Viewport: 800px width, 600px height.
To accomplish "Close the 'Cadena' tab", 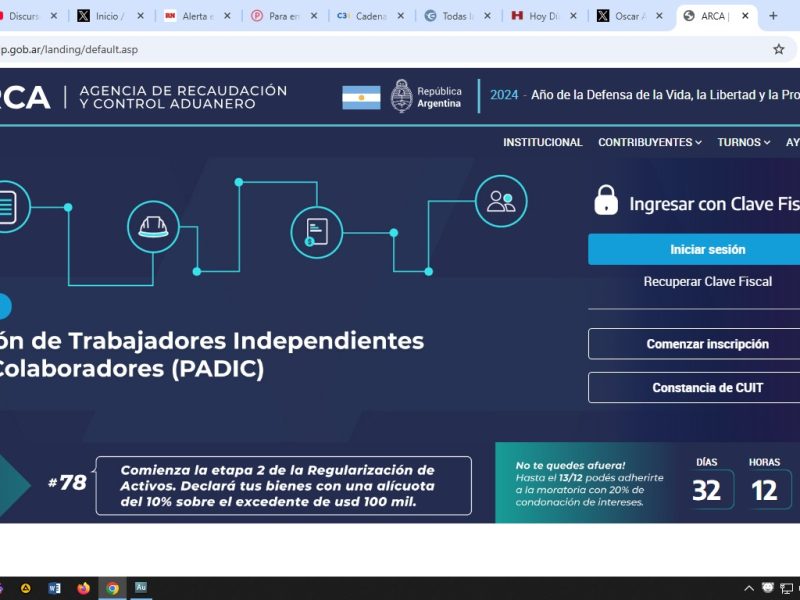I will (x=401, y=16).
